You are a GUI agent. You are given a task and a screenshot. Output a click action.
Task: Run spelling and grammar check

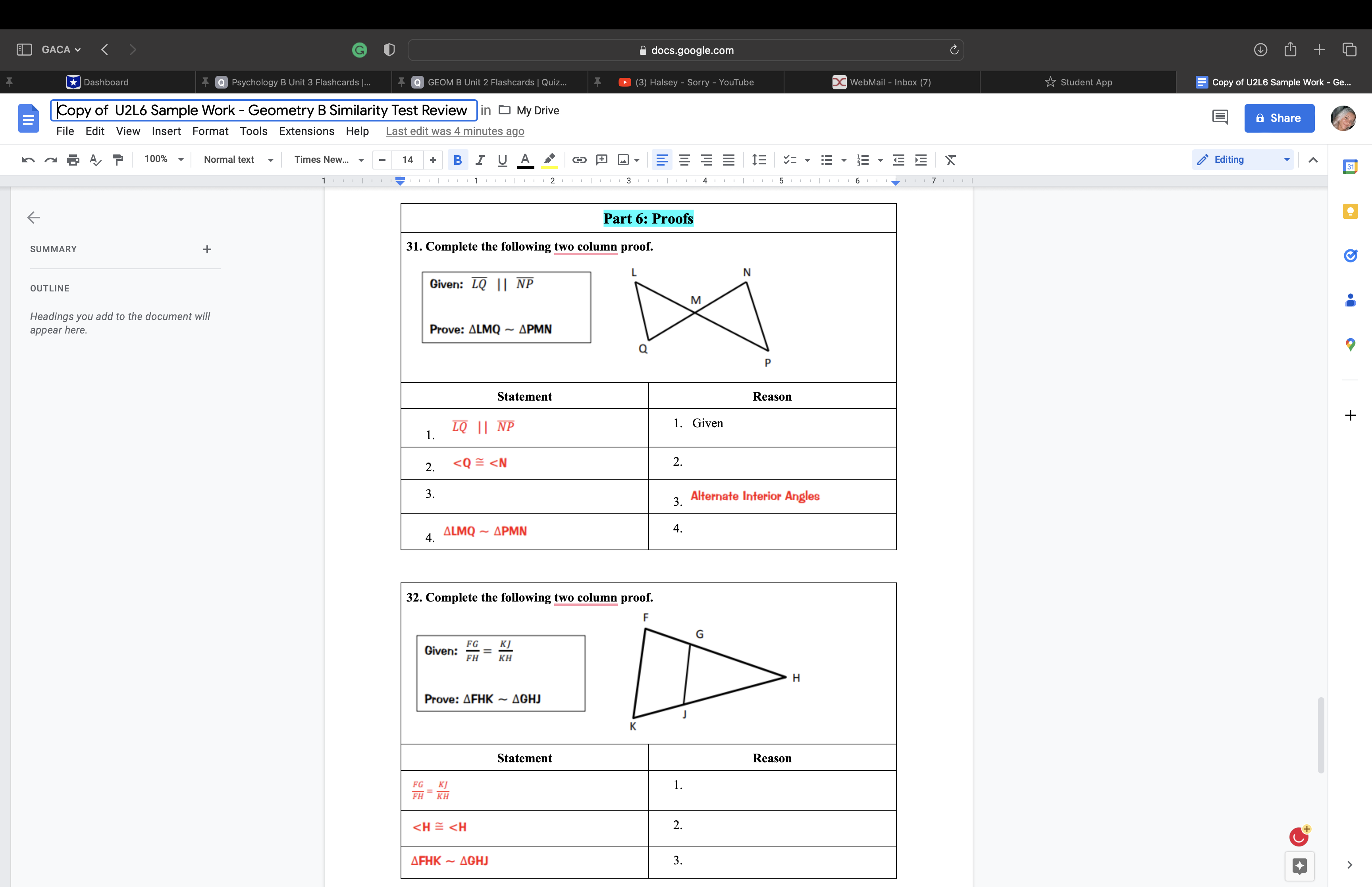pyautogui.click(x=96, y=160)
